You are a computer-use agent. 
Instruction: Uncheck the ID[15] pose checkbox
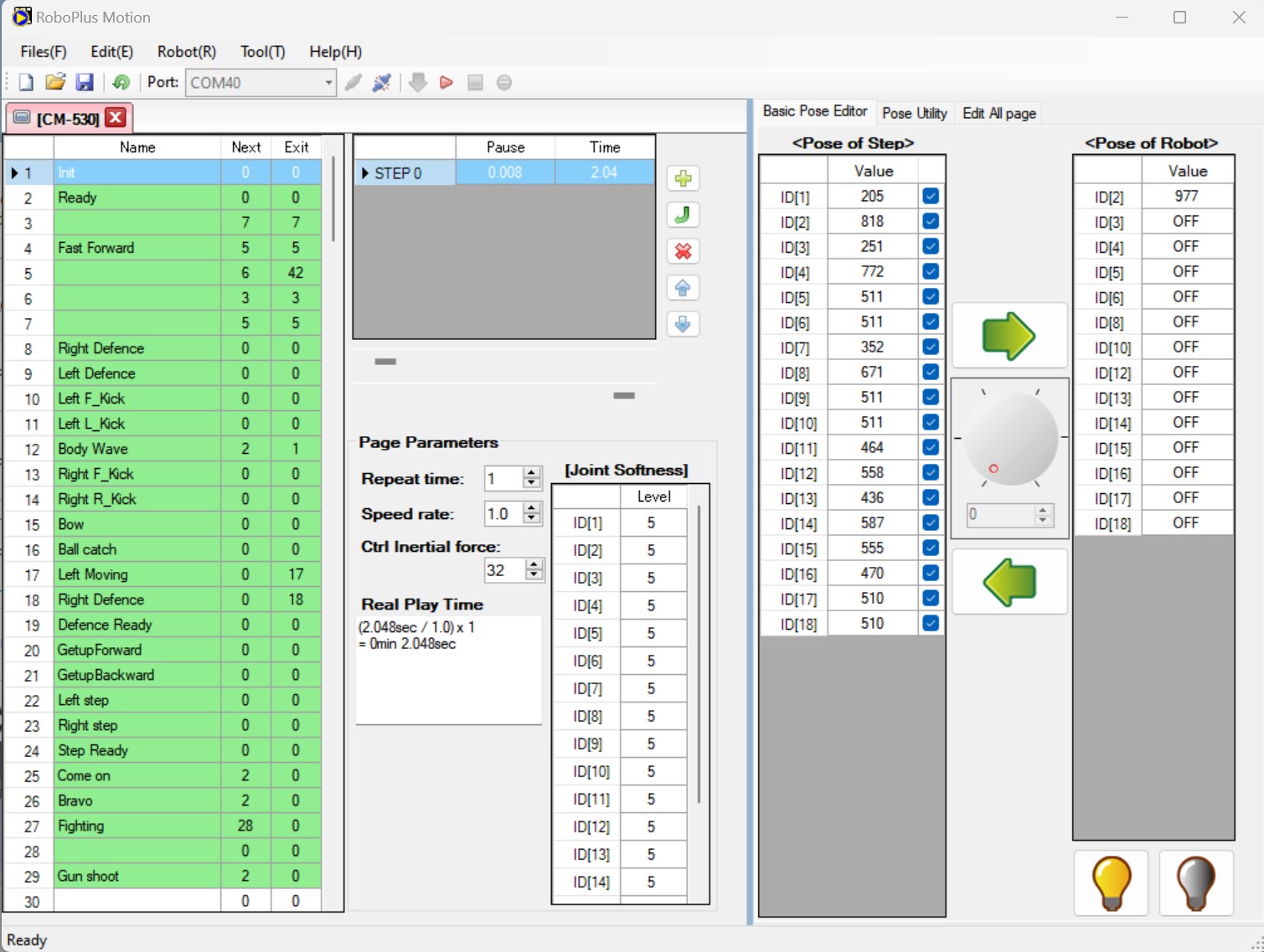coord(931,548)
